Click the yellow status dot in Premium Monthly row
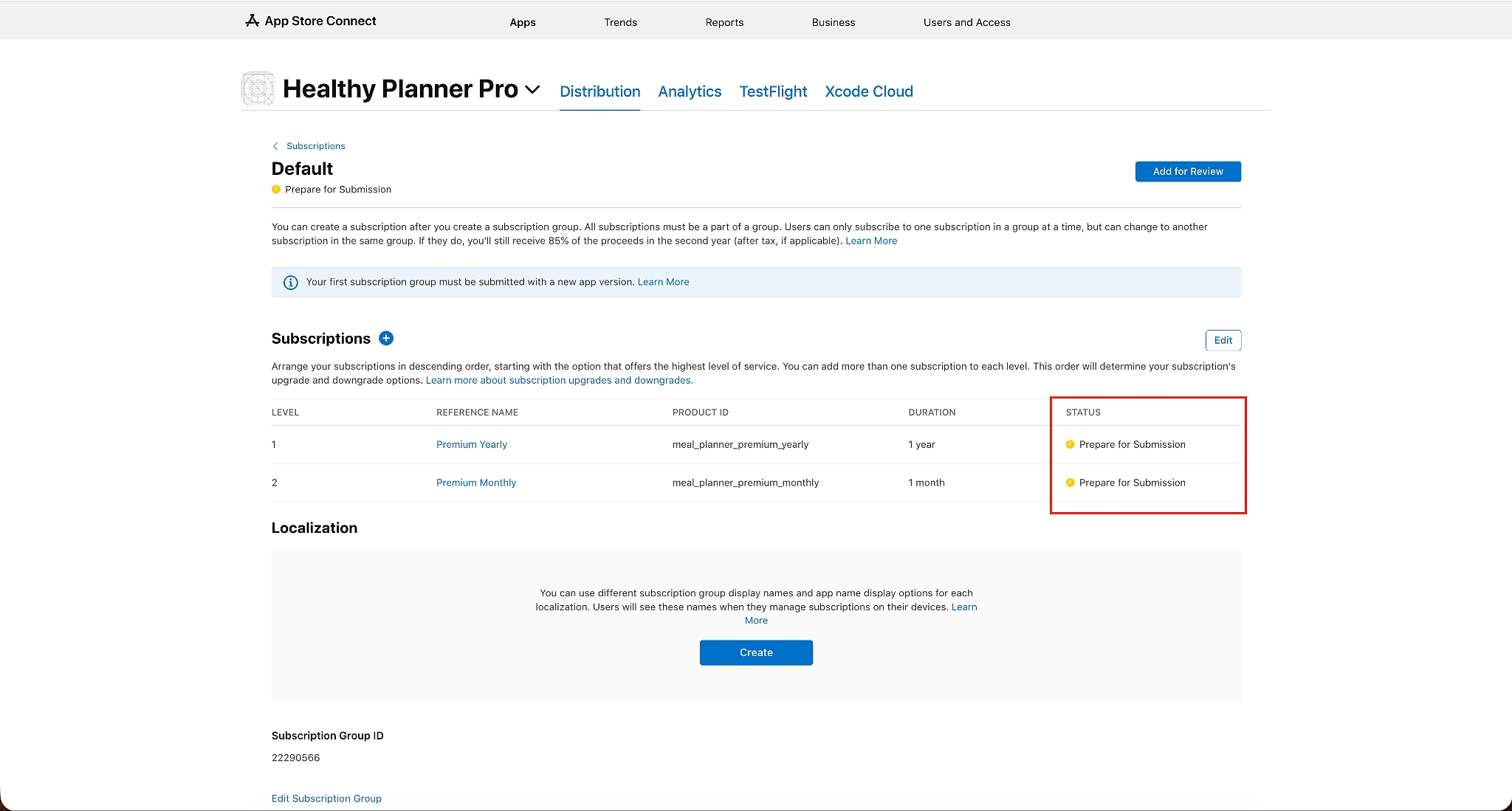The image size is (1512, 811). coord(1070,483)
